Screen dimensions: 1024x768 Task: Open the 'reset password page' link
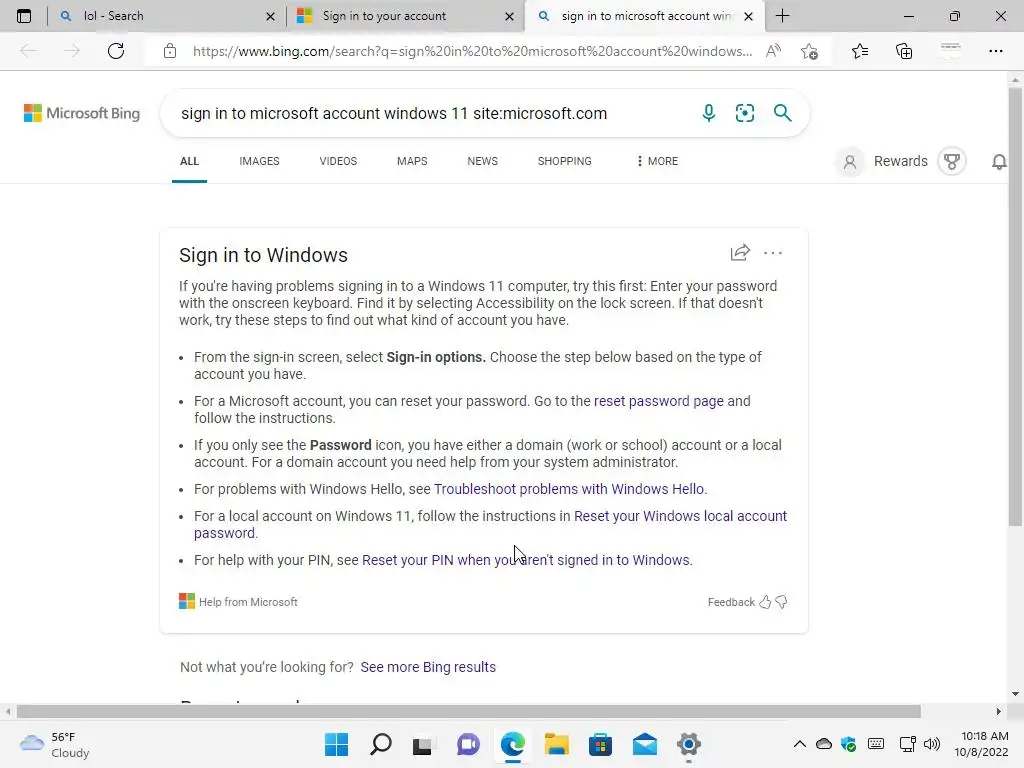[x=658, y=401]
